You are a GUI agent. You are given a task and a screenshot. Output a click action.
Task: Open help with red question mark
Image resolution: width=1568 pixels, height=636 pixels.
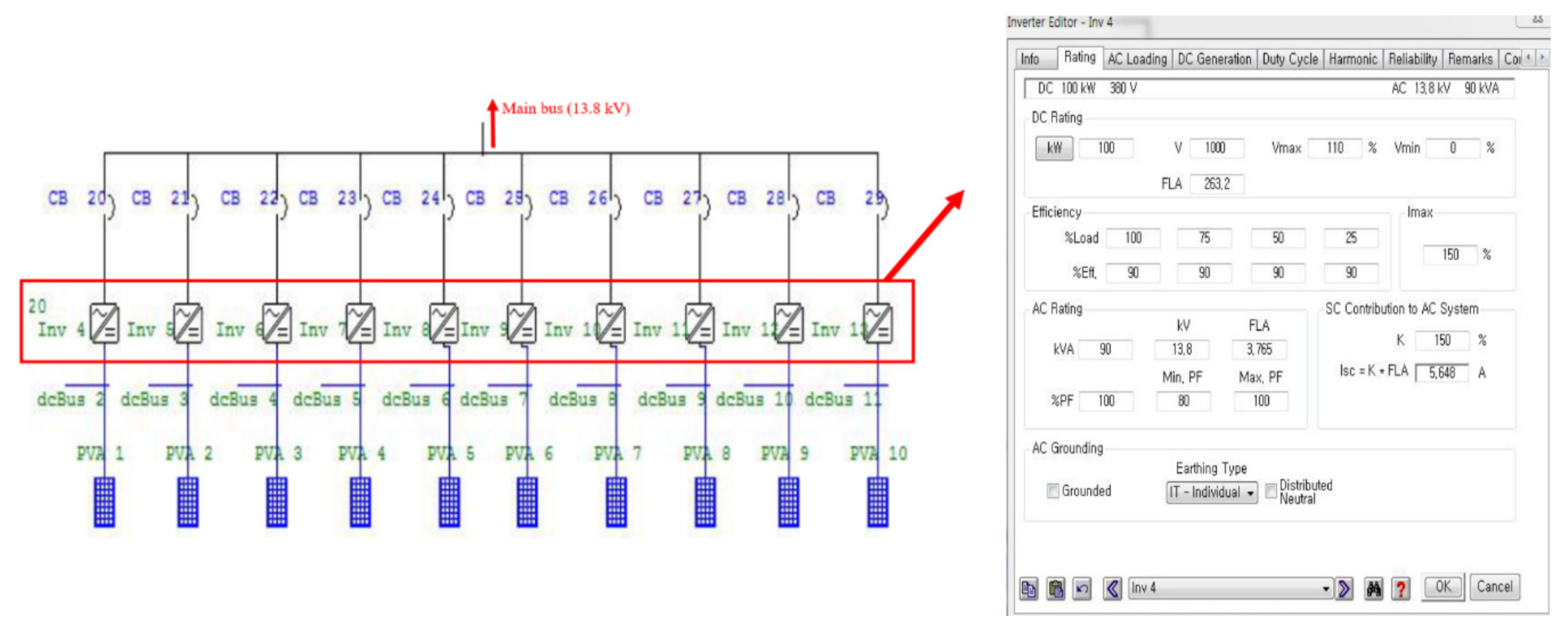coord(1401,588)
